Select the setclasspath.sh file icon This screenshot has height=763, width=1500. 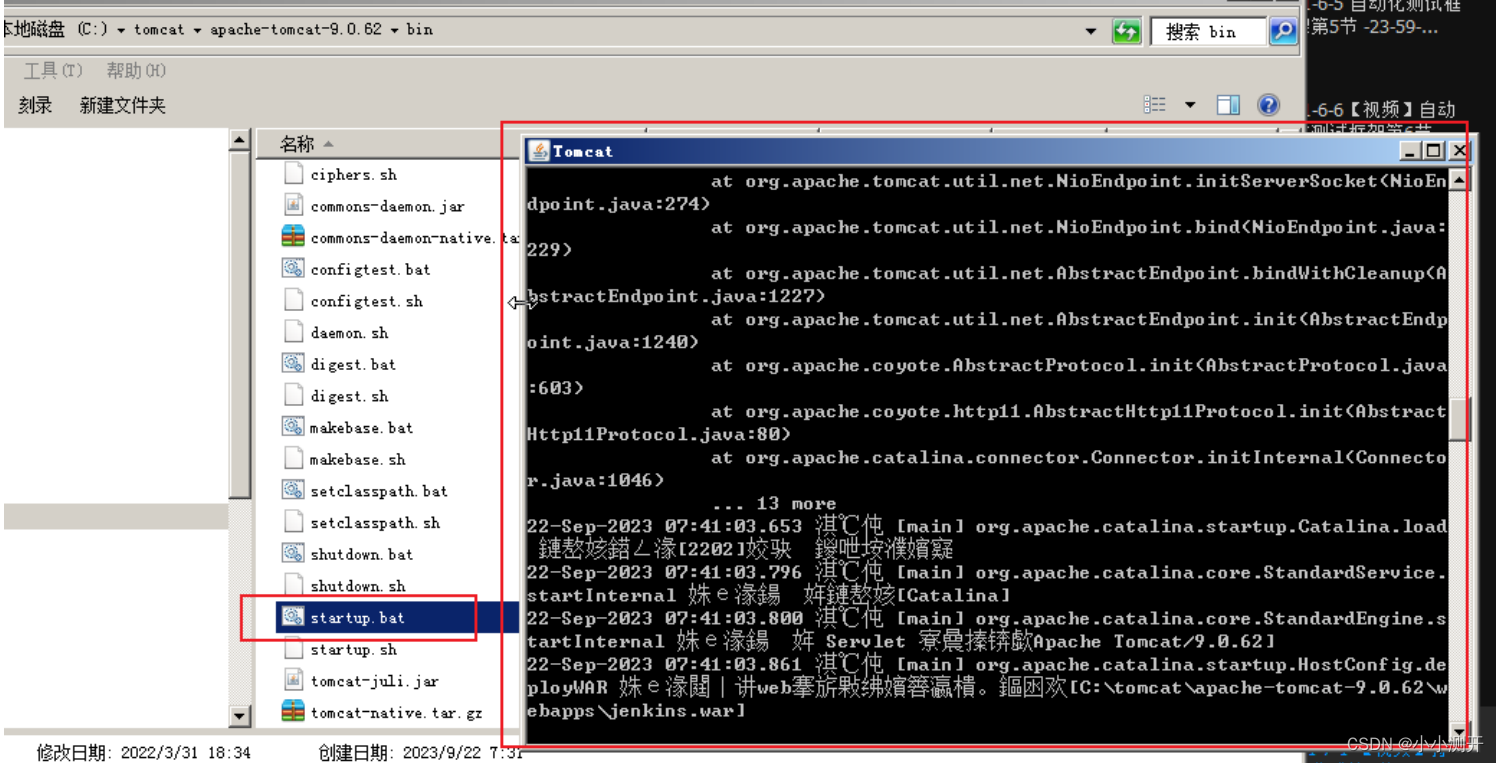click(x=293, y=522)
